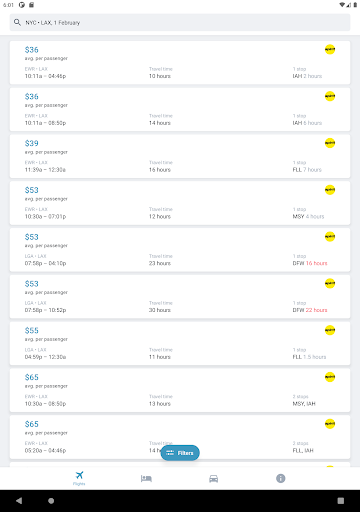Tap the Android home circle button
Screen dimensions: 360x512
51,500
